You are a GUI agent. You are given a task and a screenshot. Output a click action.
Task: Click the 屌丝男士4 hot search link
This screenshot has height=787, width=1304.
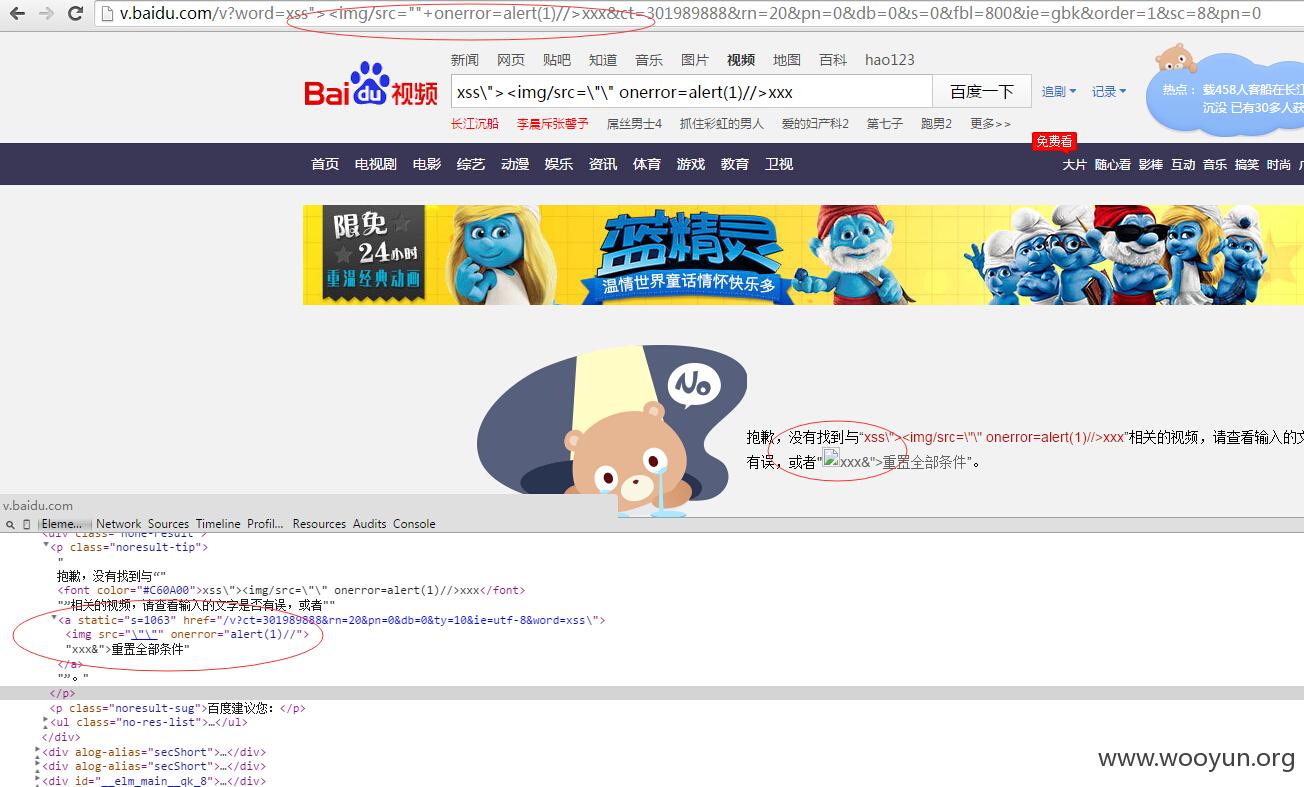[634, 124]
